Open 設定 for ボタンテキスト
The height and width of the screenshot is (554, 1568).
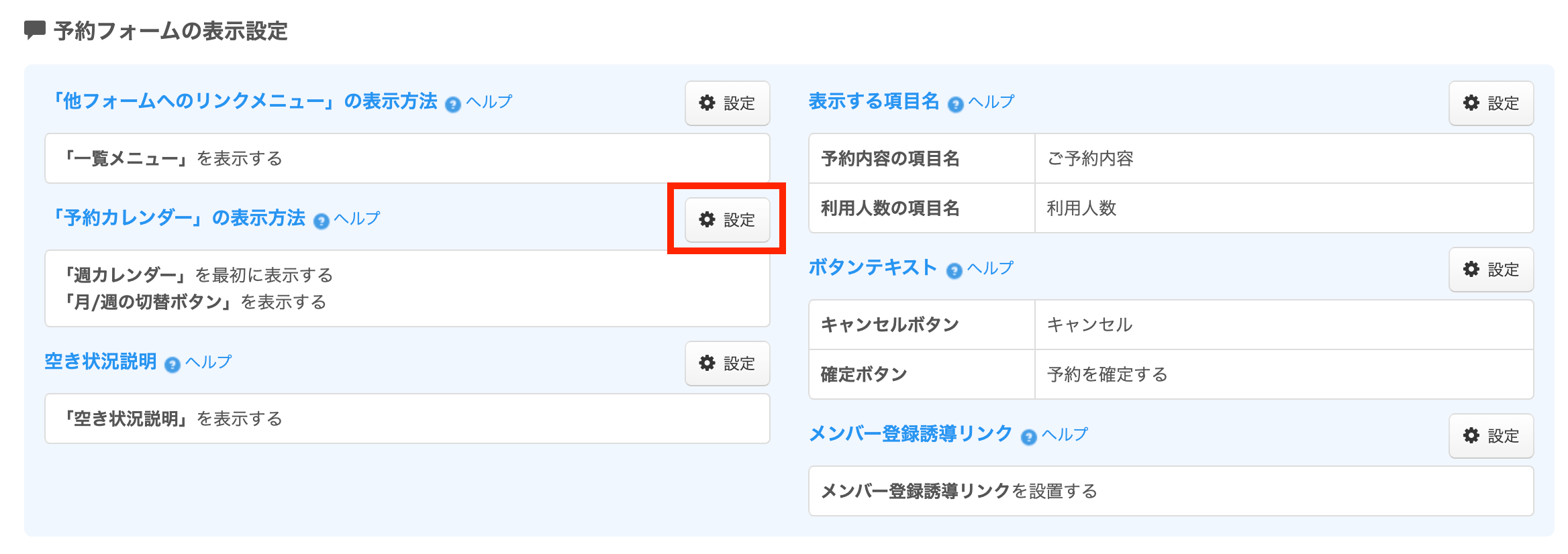click(x=1491, y=270)
